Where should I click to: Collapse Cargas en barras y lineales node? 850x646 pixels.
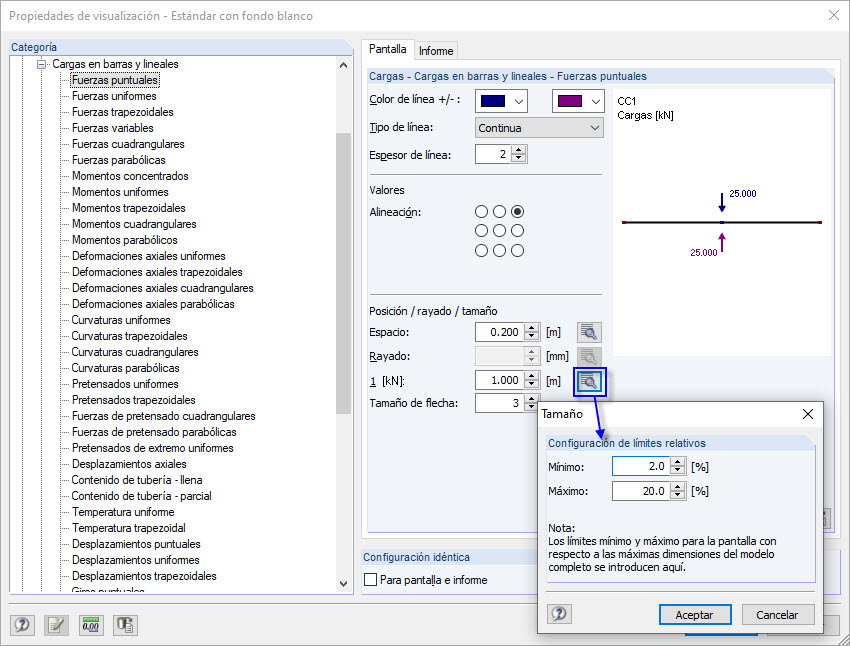pyautogui.click(x=41, y=64)
